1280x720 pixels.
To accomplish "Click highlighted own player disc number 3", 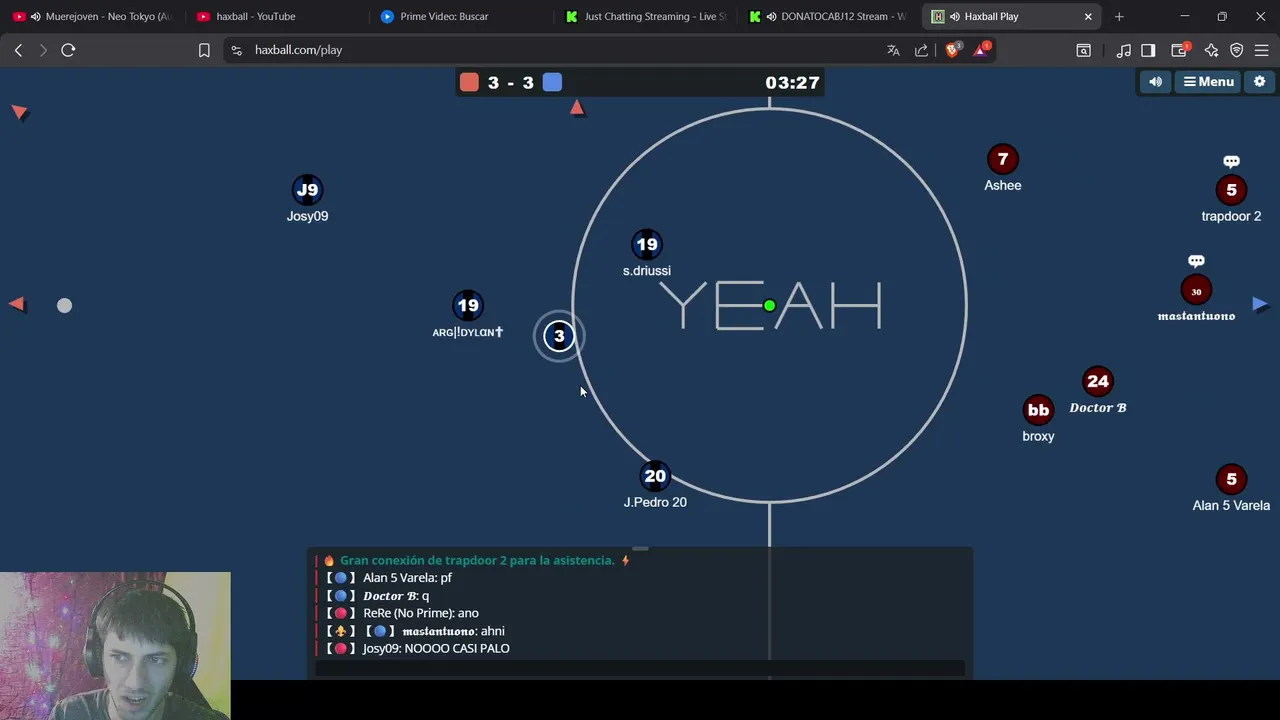I will click(x=559, y=336).
